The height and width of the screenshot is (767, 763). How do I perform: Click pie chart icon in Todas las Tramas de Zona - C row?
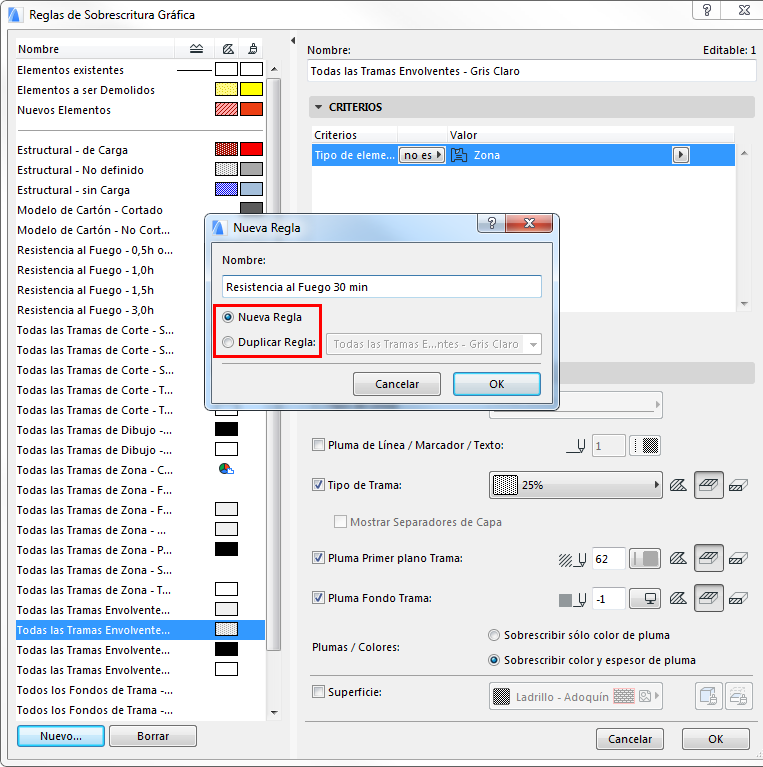pyautogui.click(x=226, y=469)
